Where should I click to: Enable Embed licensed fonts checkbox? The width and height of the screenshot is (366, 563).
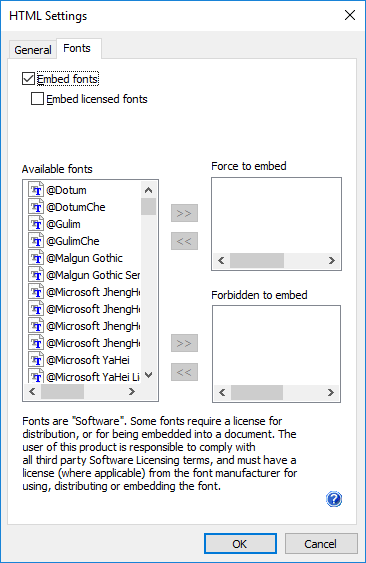pos(37,99)
